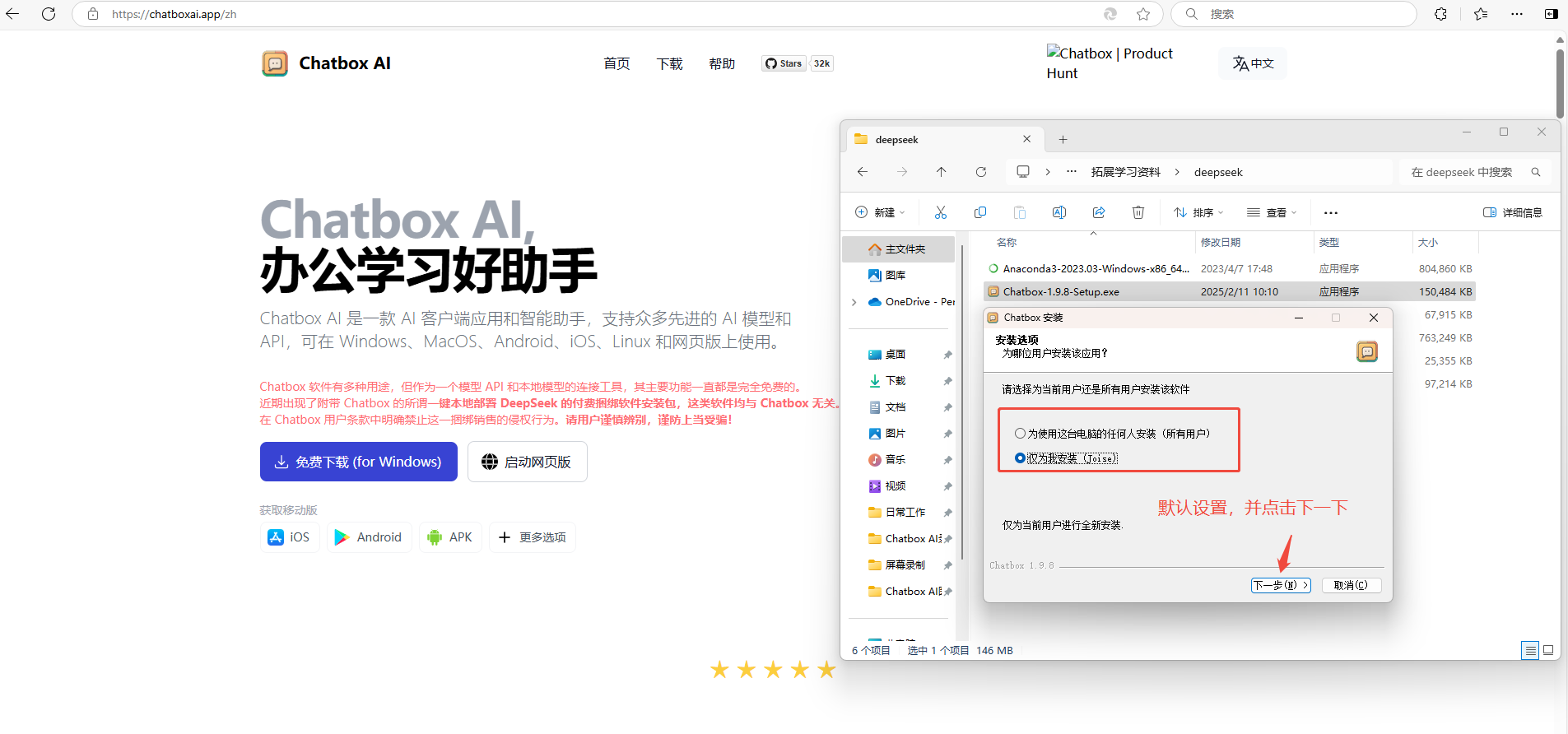Add a new Explorer tab
The height and width of the screenshot is (734, 1568).
tap(1063, 140)
